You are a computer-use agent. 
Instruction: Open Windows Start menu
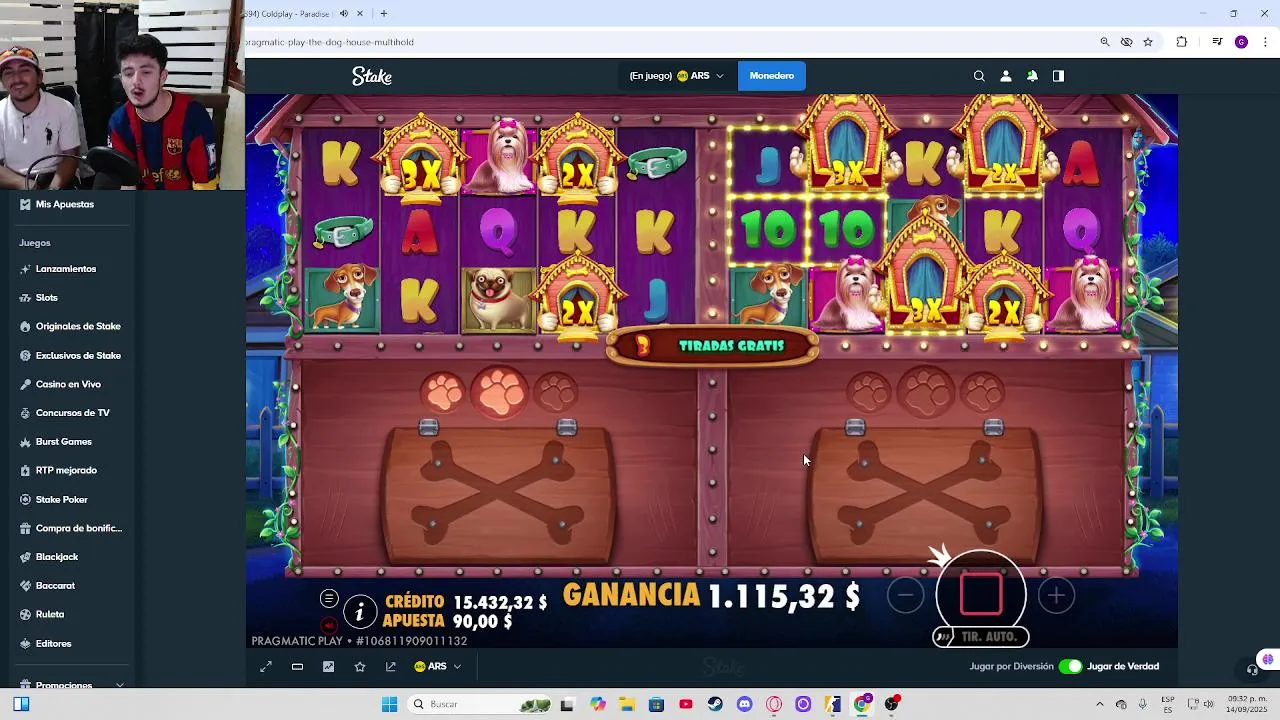[x=389, y=704]
